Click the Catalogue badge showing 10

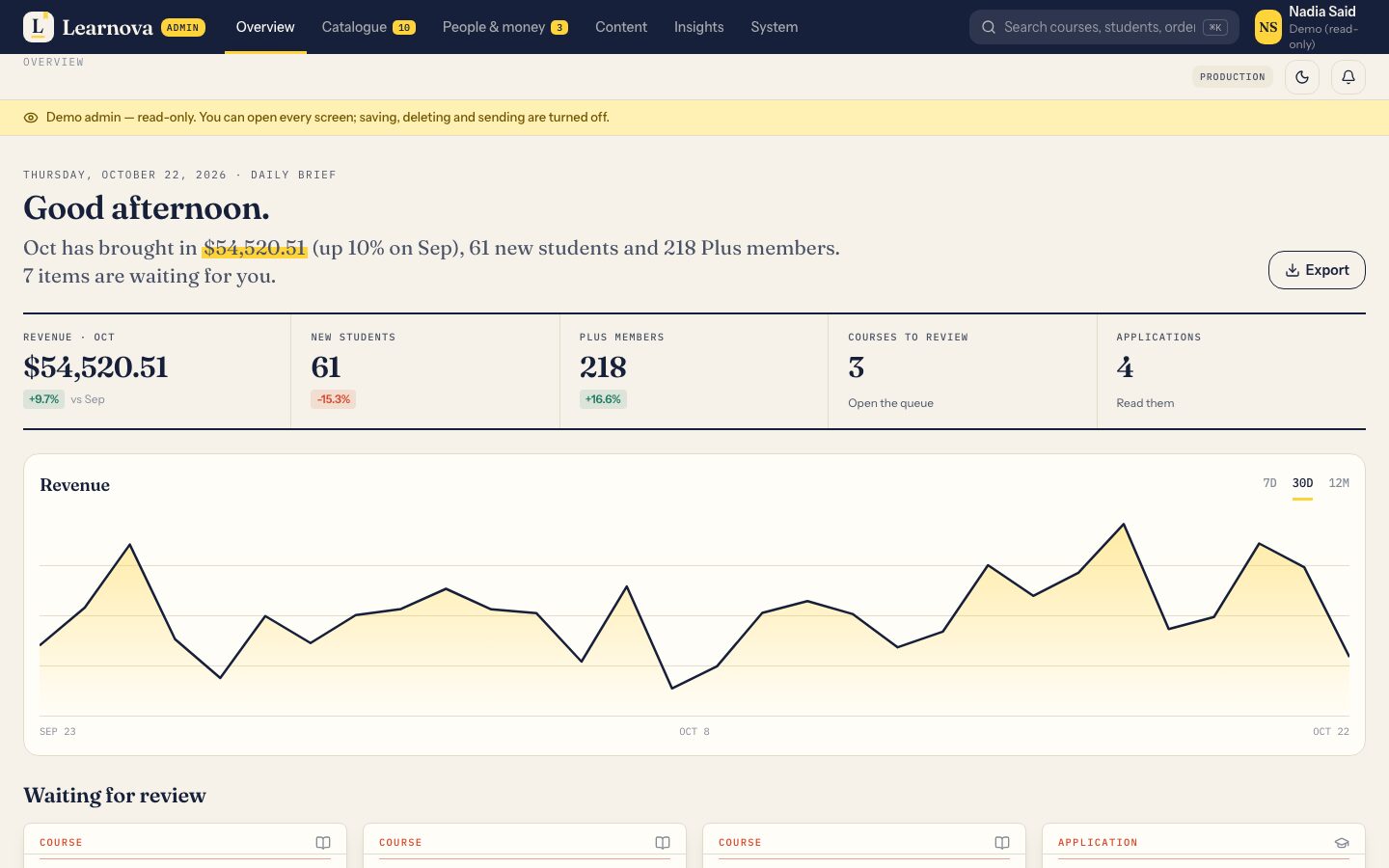[404, 28]
